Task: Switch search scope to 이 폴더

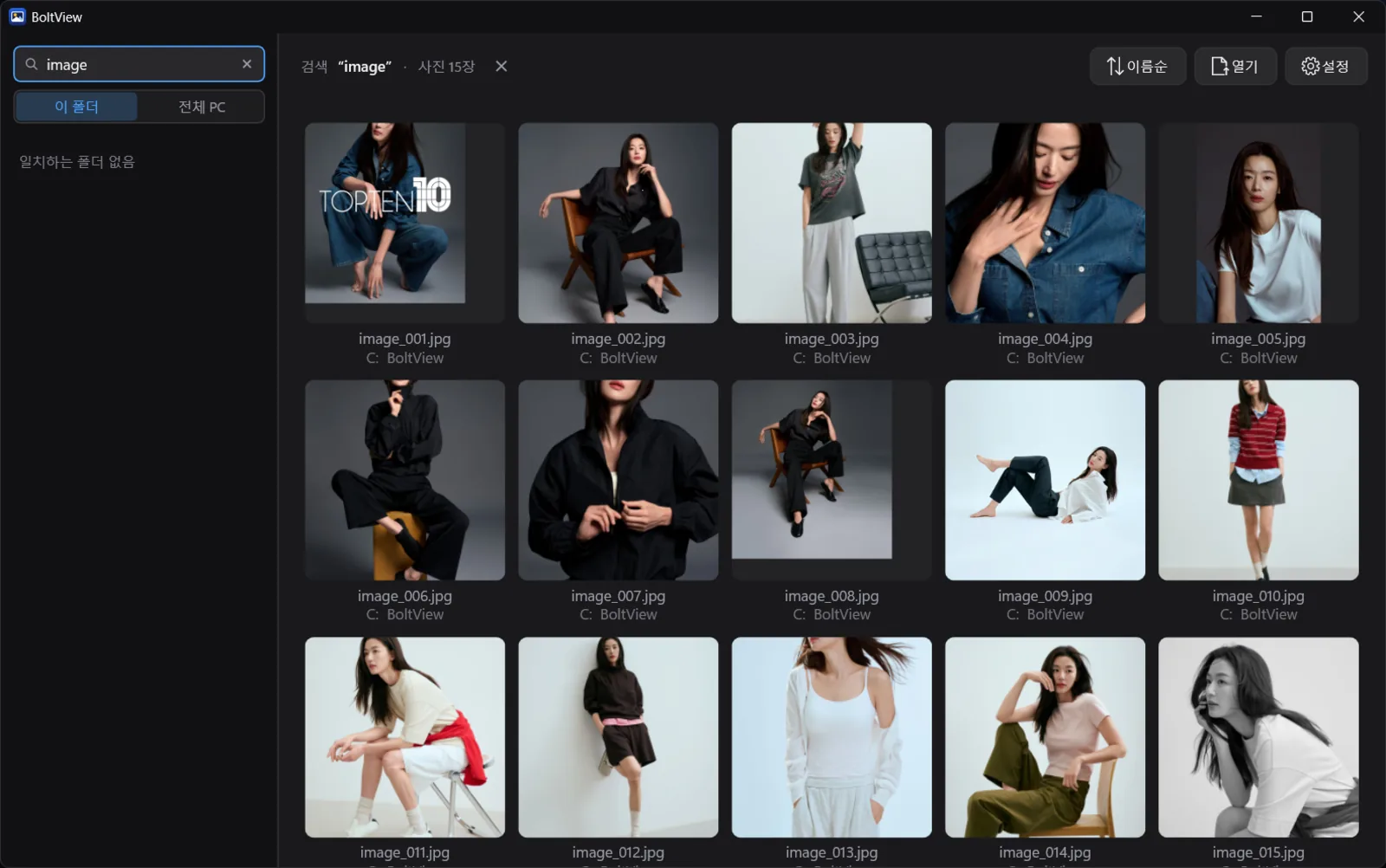Action: click(x=76, y=107)
